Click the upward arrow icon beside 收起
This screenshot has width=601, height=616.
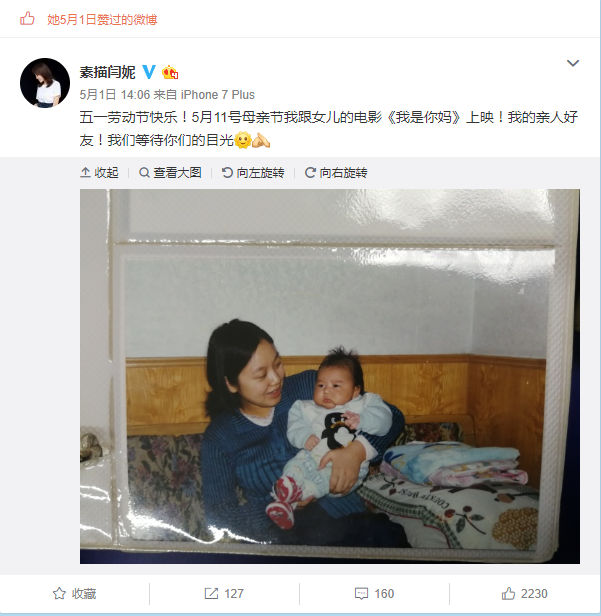tap(85, 172)
